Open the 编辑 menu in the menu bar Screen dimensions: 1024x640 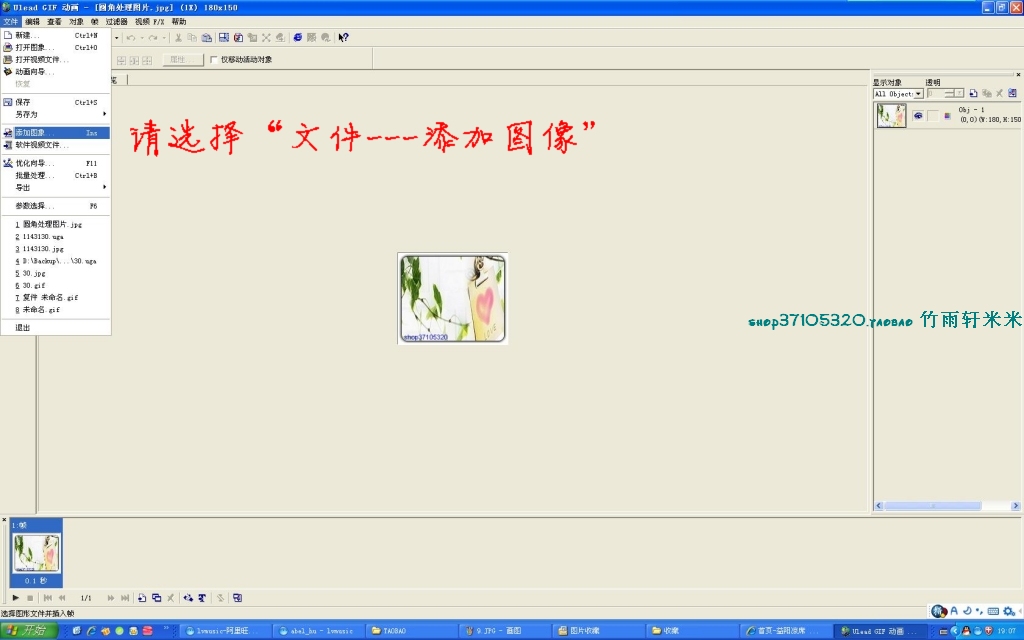[x=33, y=22]
